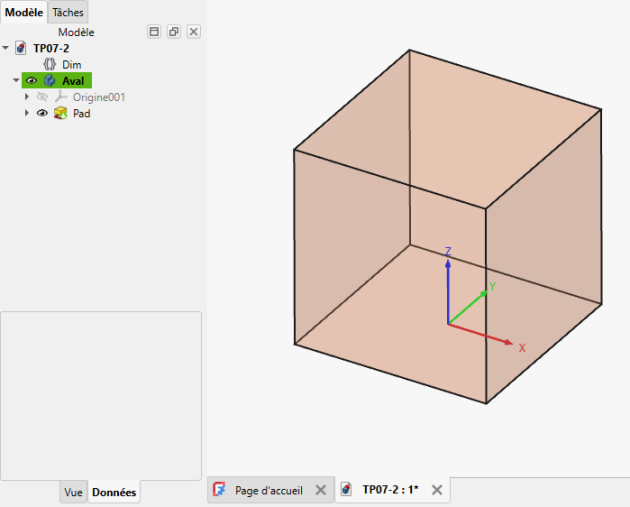Click the TP07-2 document icon in tree

(20, 48)
